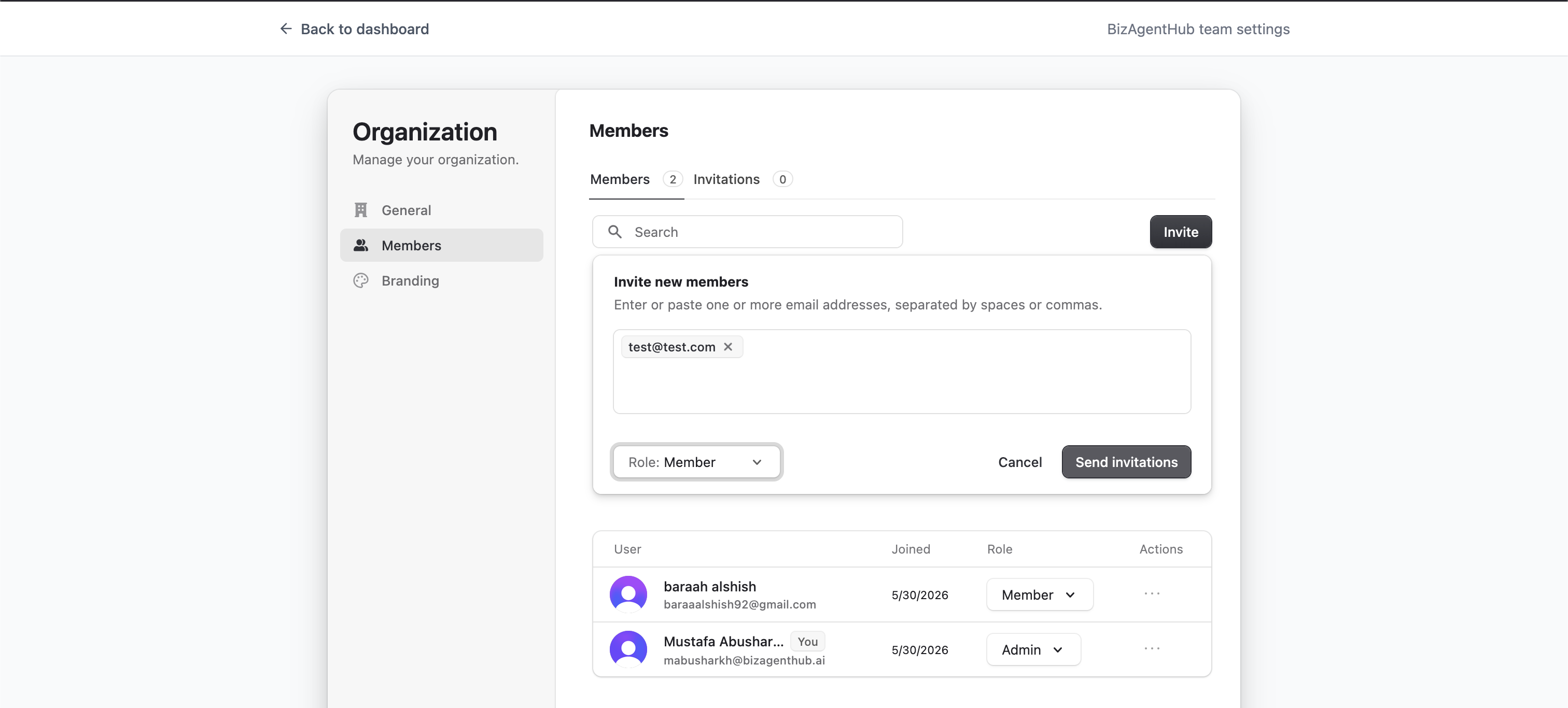
Task: Change baraah alshish's Member role dropdown
Action: pyautogui.click(x=1040, y=594)
